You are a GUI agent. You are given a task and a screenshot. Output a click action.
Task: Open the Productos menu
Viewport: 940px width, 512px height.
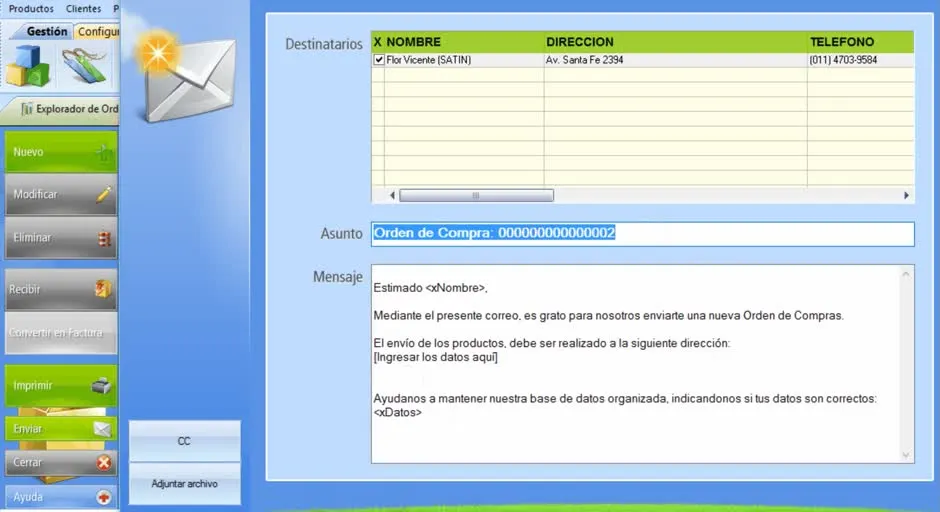[31, 9]
